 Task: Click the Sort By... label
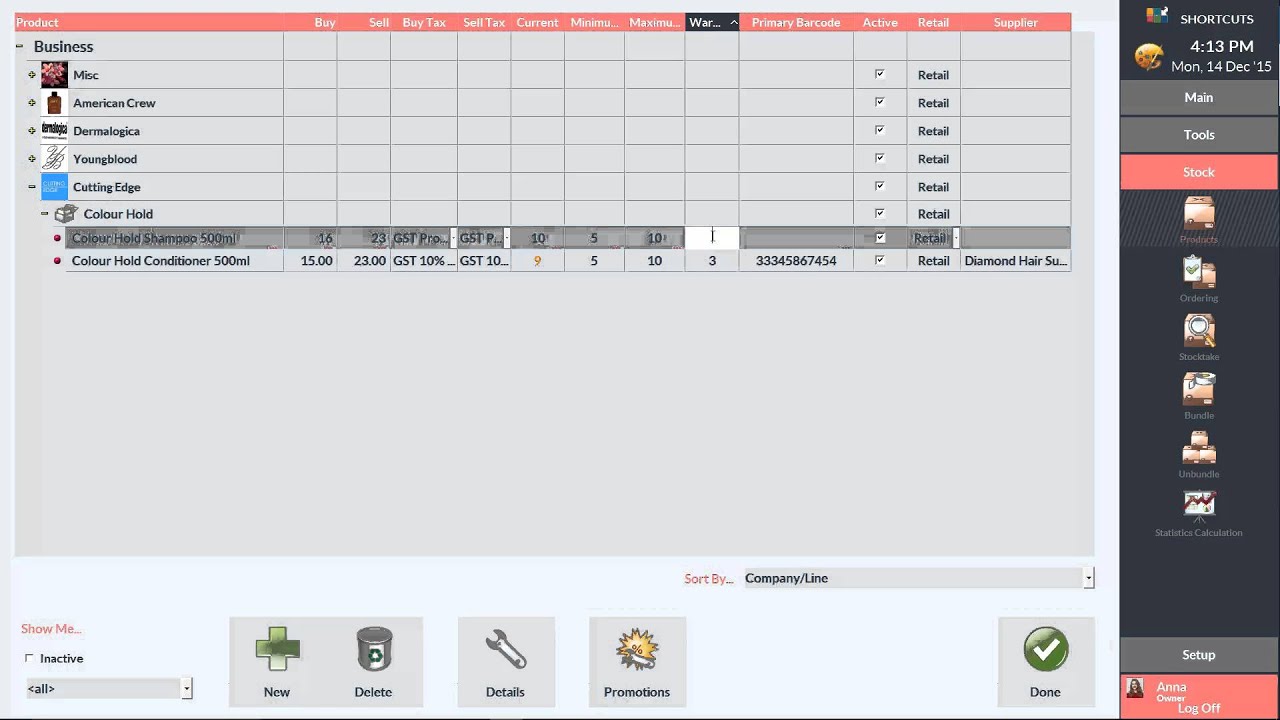click(709, 579)
